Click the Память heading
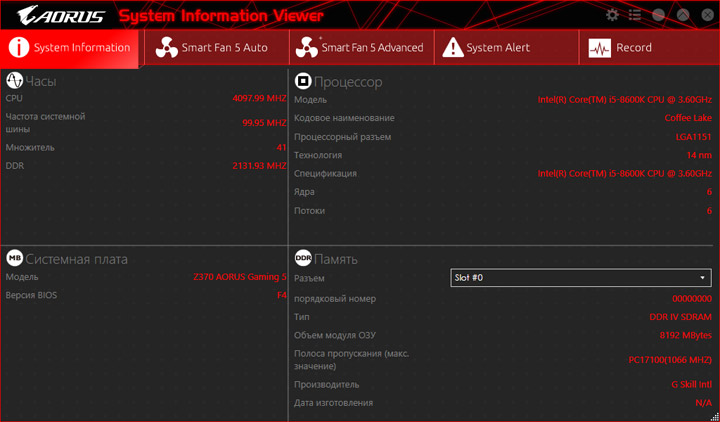This screenshot has height=422, width=720. coord(336,259)
